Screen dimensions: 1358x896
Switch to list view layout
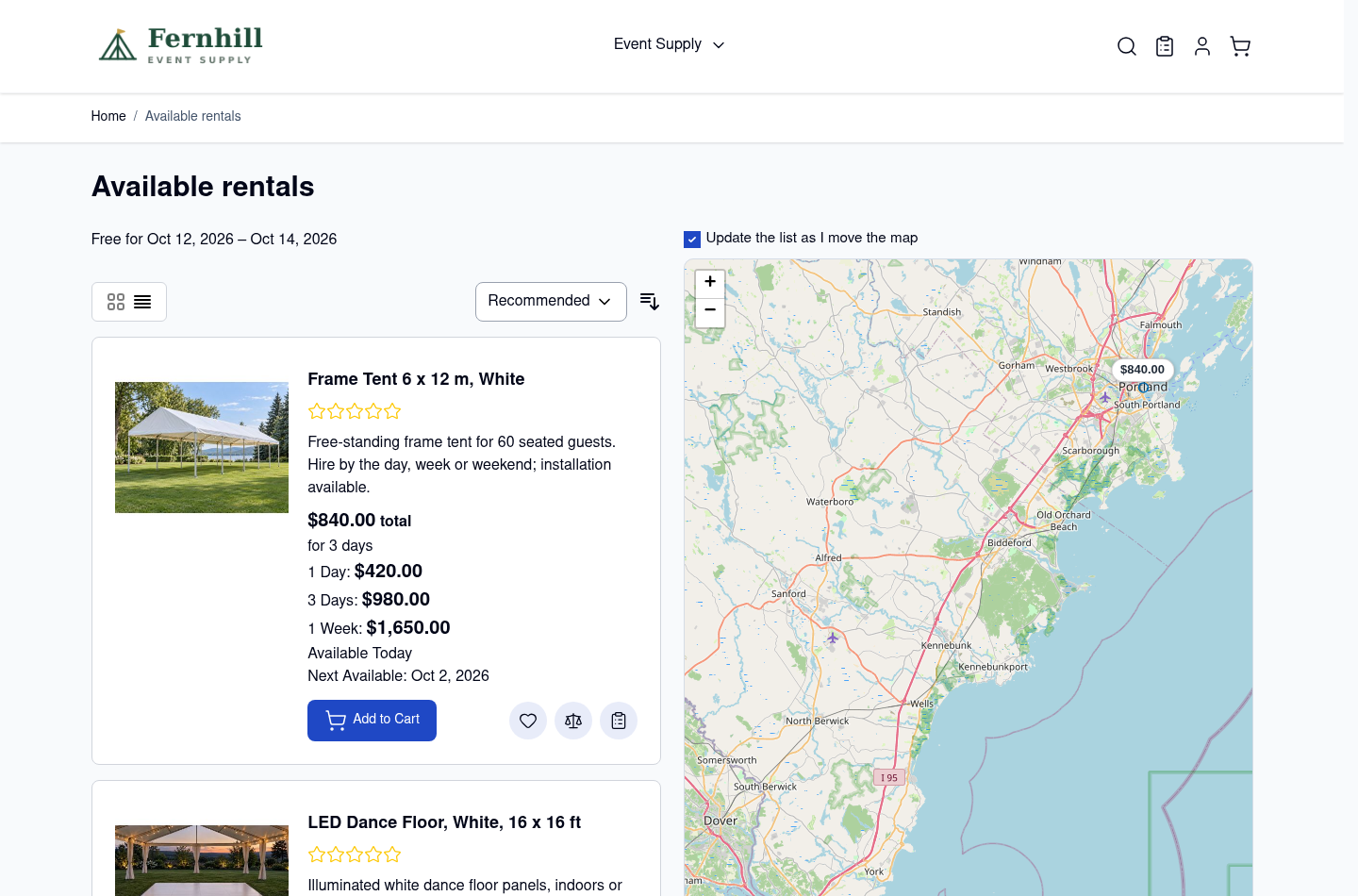point(142,302)
